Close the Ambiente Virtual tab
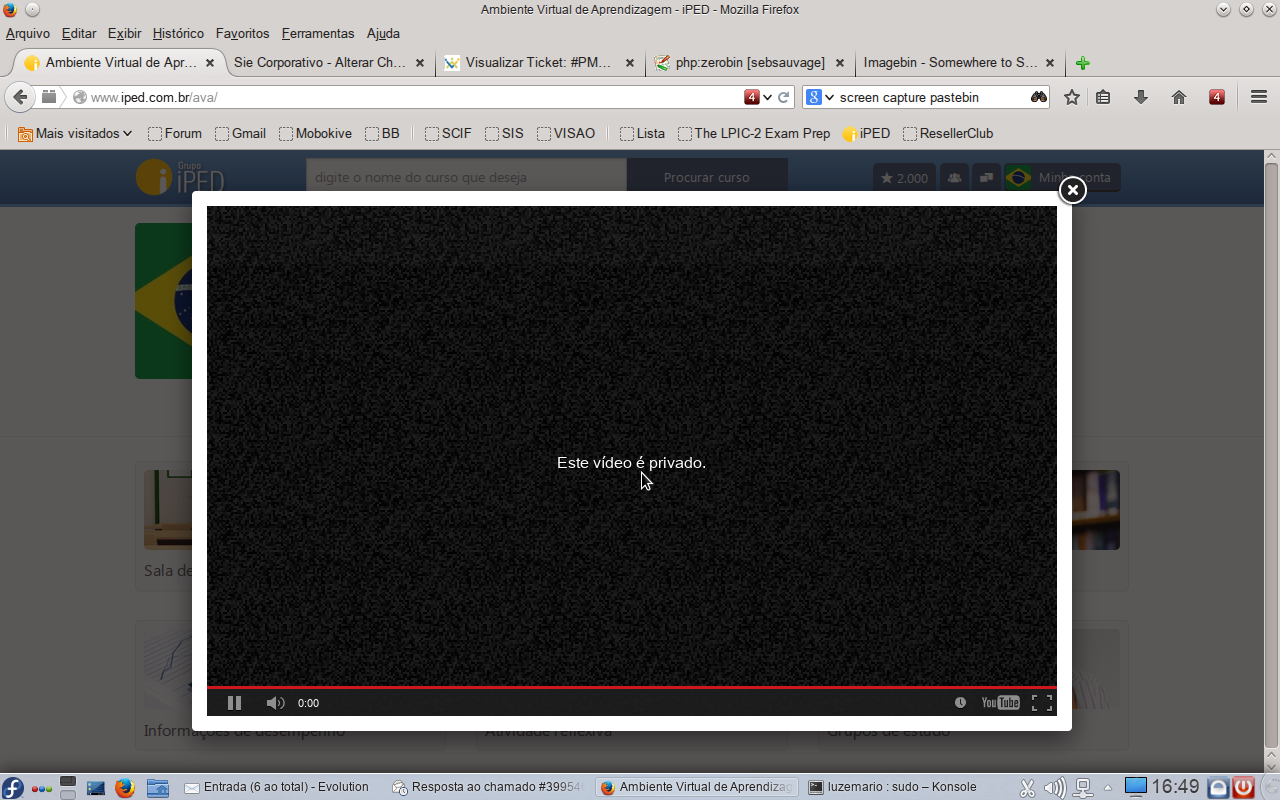This screenshot has height=800, width=1280. (210, 62)
